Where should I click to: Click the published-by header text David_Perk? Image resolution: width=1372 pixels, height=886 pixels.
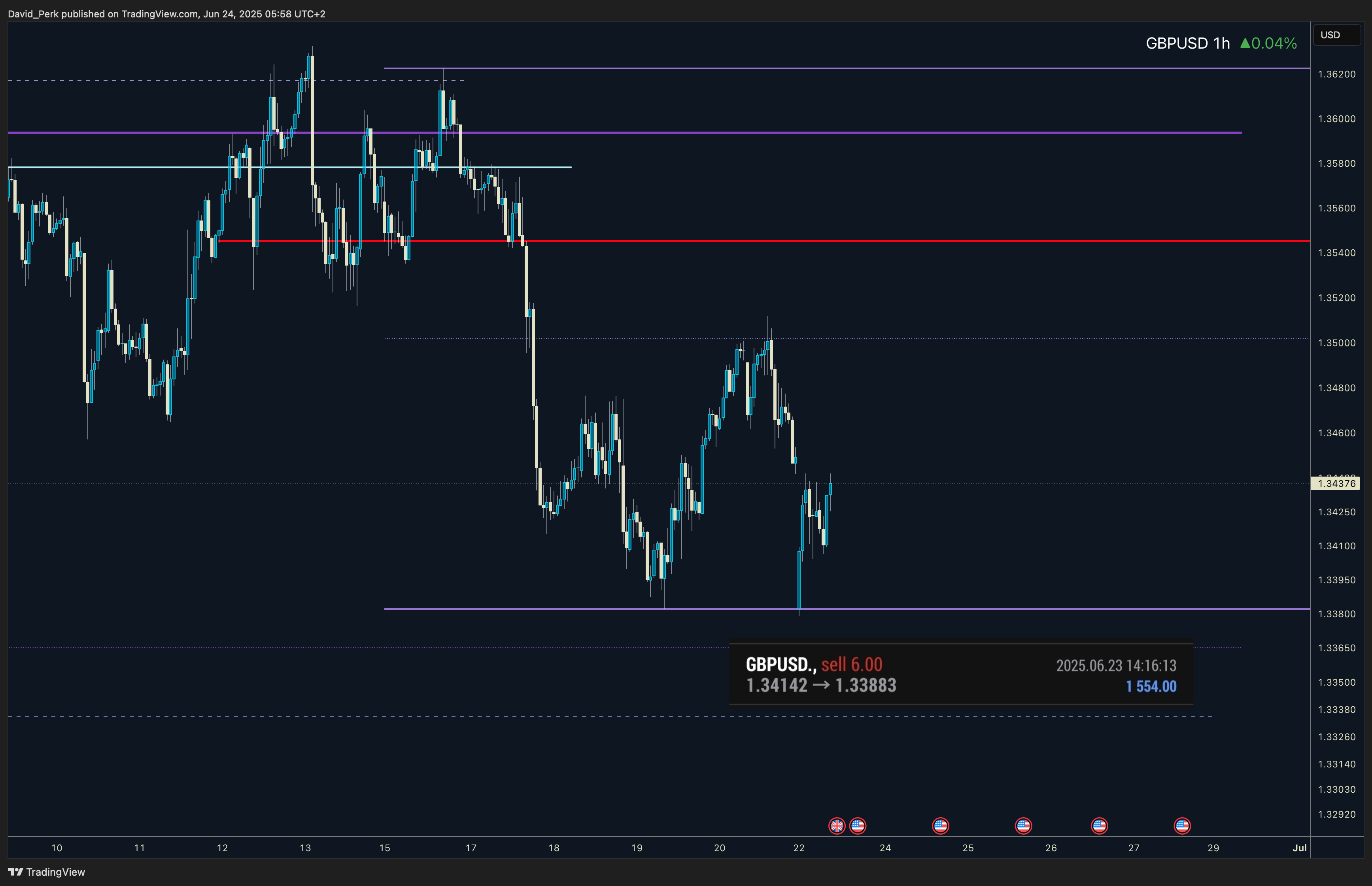[x=33, y=14]
